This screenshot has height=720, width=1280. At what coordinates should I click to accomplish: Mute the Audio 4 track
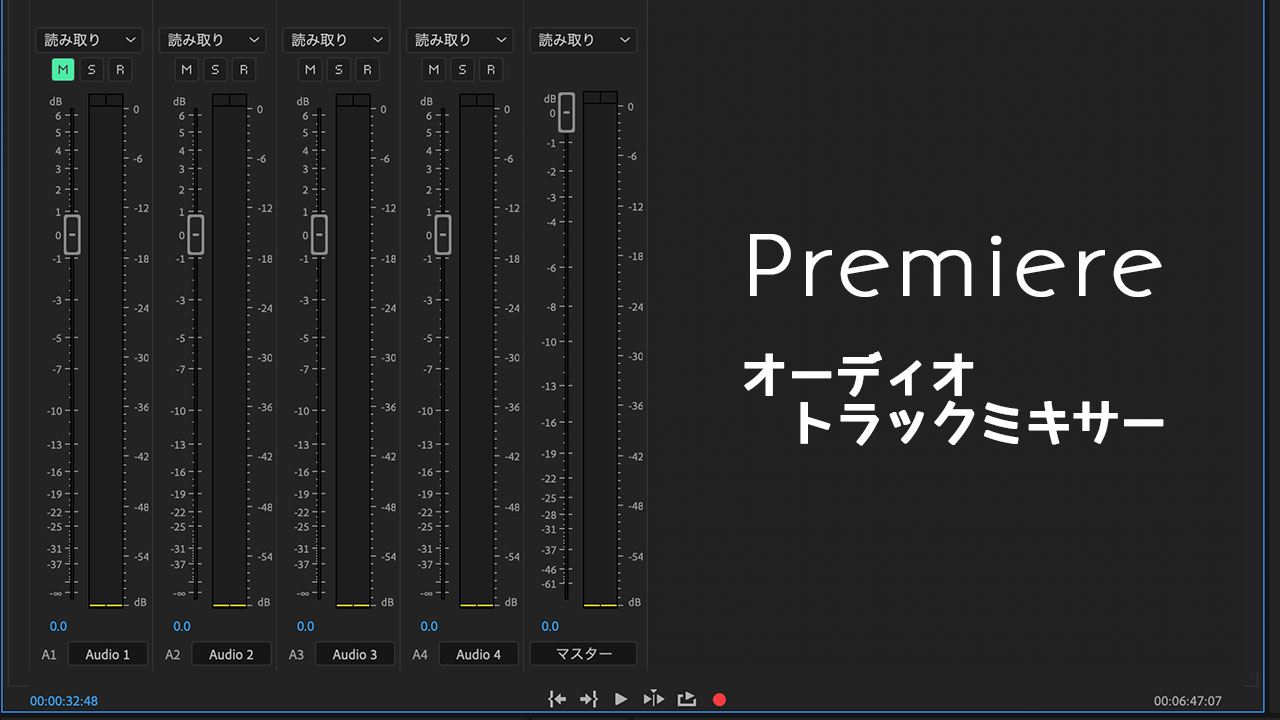coord(434,69)
